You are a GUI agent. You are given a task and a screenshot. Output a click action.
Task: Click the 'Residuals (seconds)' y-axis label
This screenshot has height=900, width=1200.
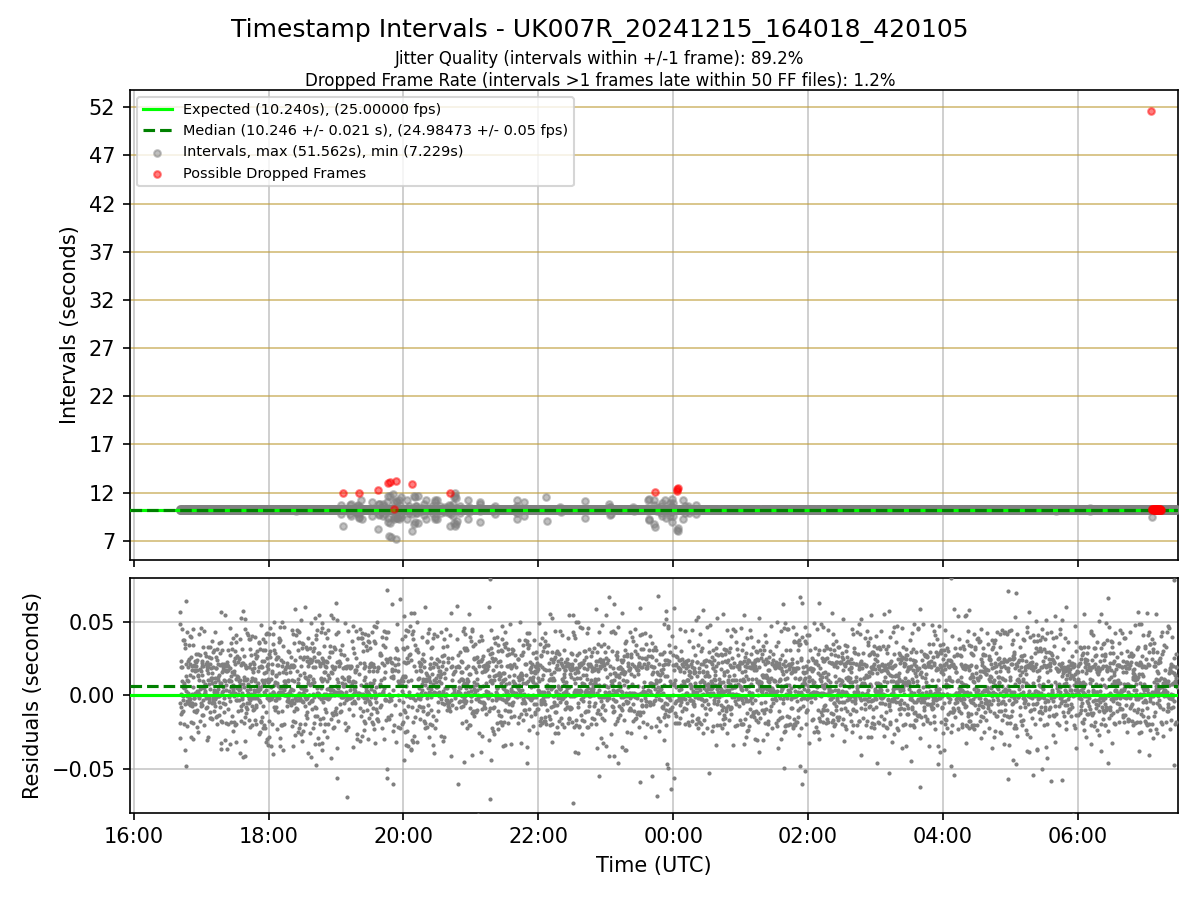pos(32,696)
